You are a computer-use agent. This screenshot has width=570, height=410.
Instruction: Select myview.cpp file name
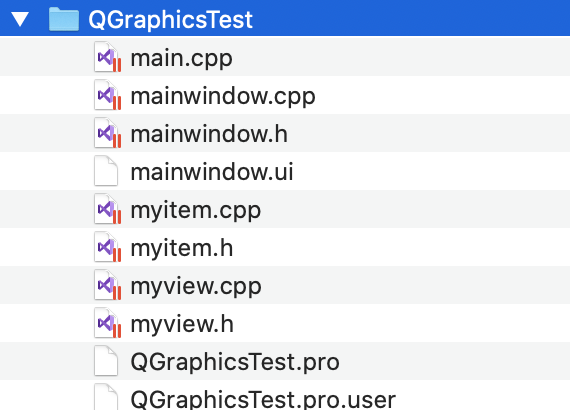pyautogui.click(x=196, y=286)
